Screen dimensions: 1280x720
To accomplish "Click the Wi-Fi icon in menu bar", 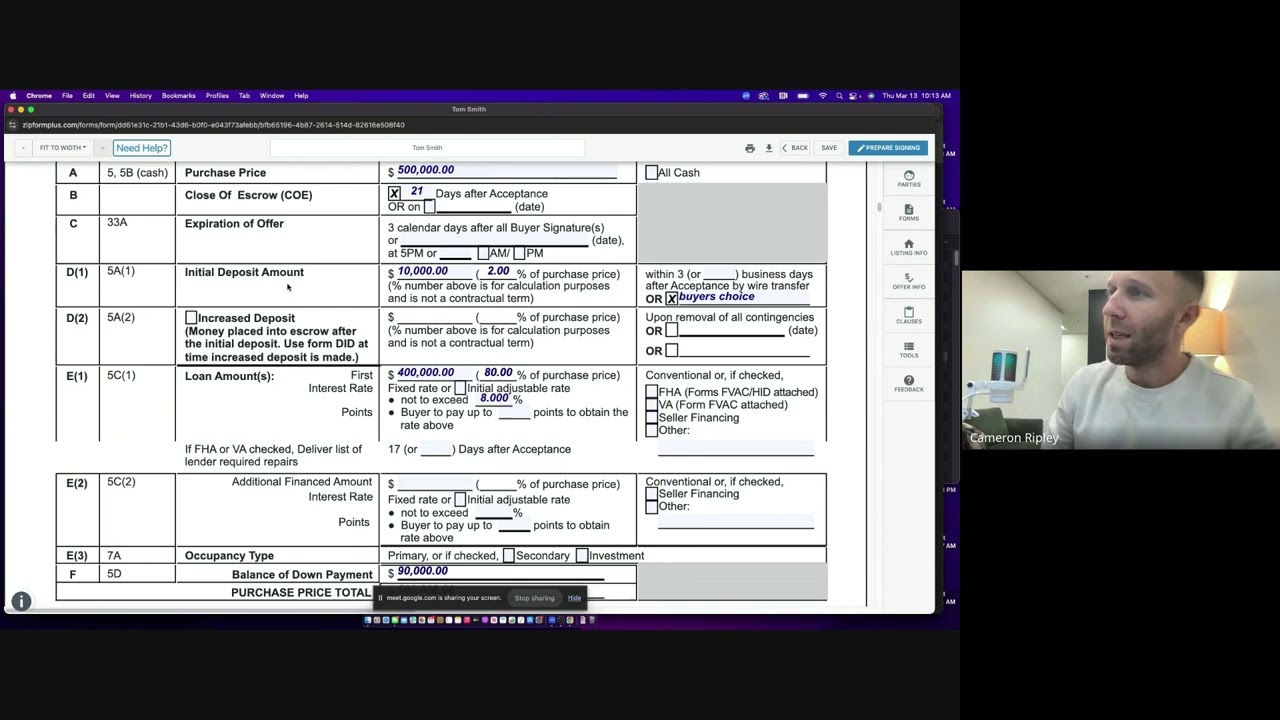I will point(822,96).
